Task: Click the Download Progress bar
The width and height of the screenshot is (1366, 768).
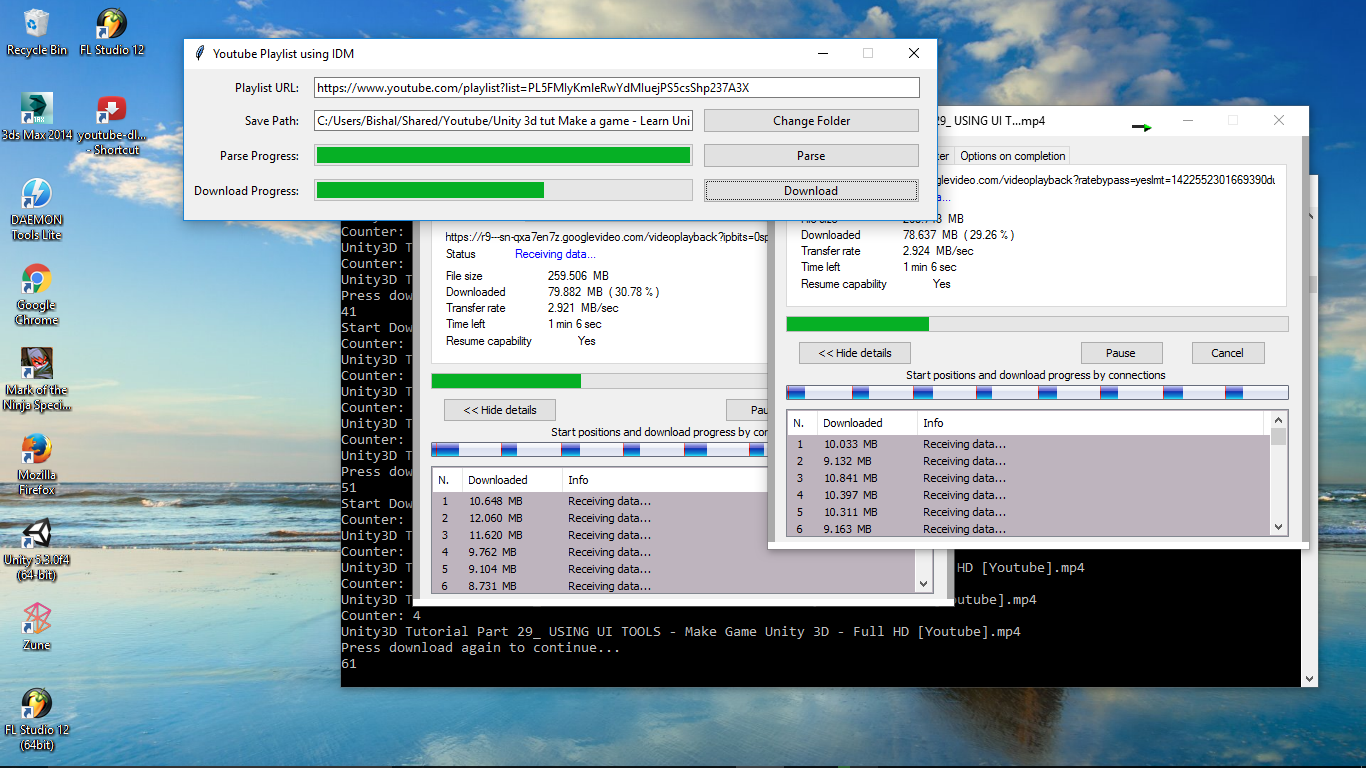Action: coord(503,190)
